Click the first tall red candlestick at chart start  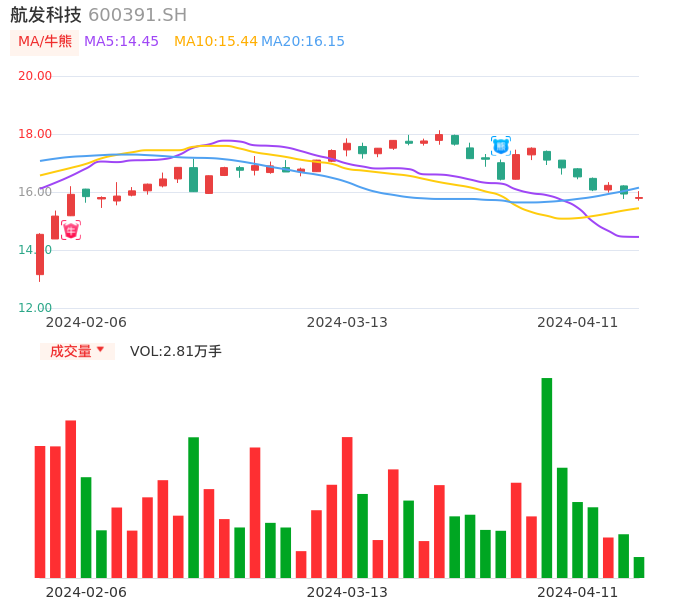point(40,255)
